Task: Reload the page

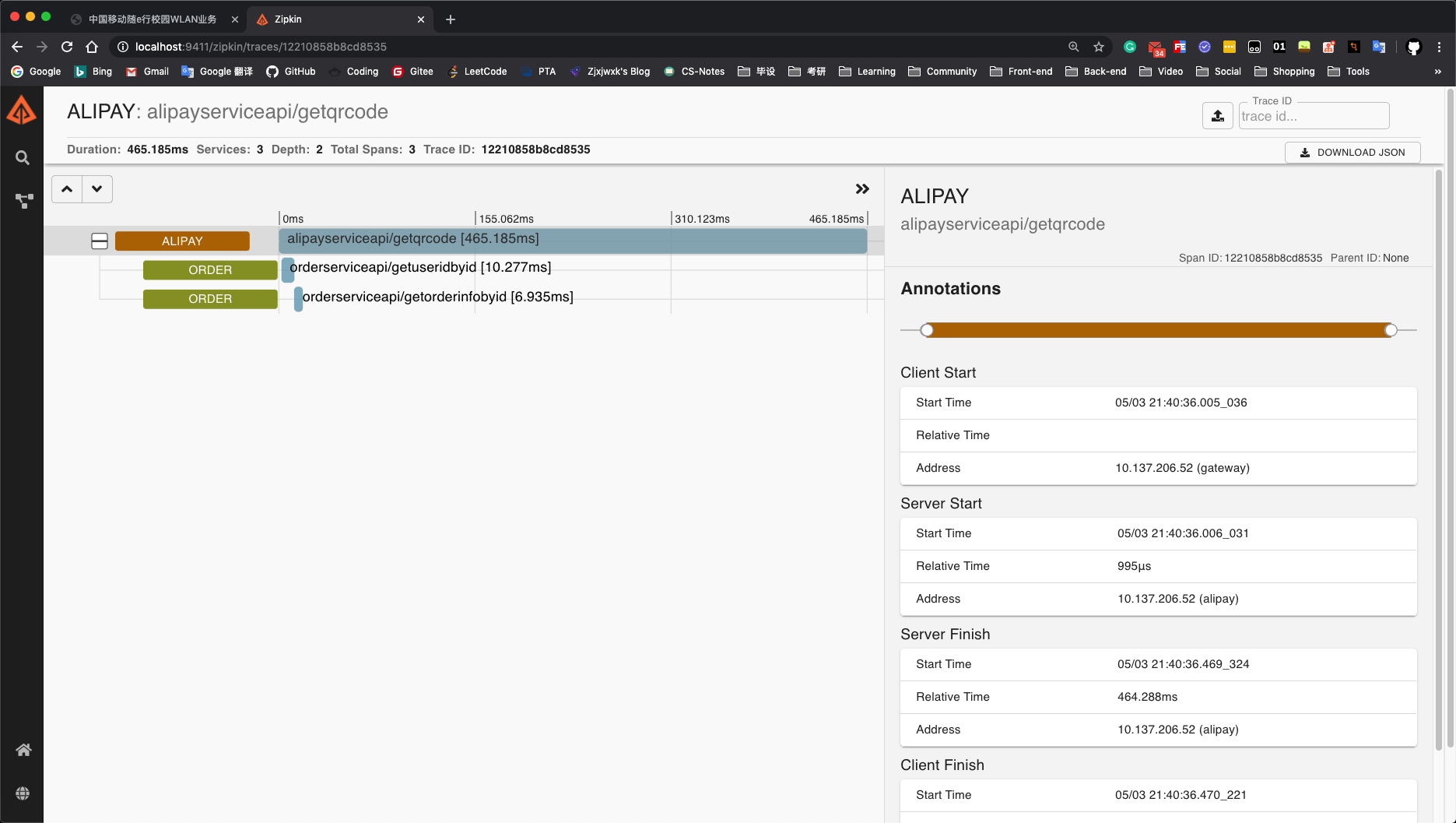Action: tap(67, 47)
